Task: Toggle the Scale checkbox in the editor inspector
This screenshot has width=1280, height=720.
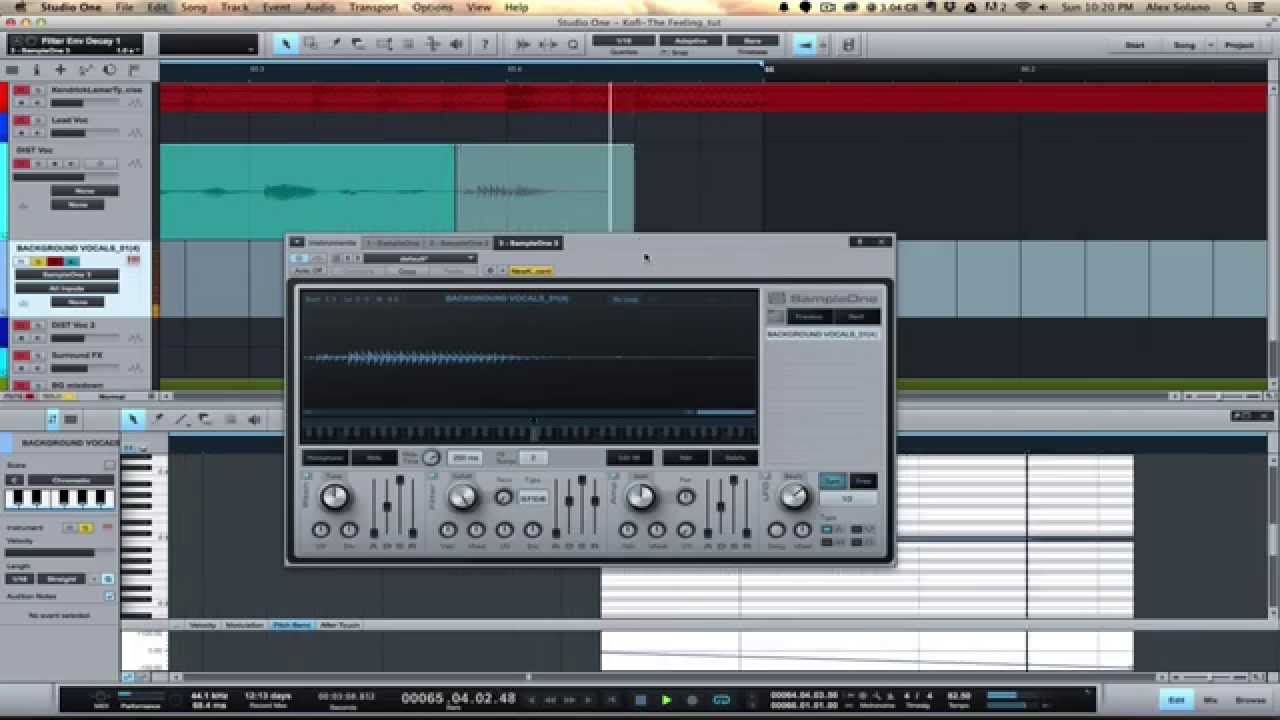Action: (x=109, y=465)
